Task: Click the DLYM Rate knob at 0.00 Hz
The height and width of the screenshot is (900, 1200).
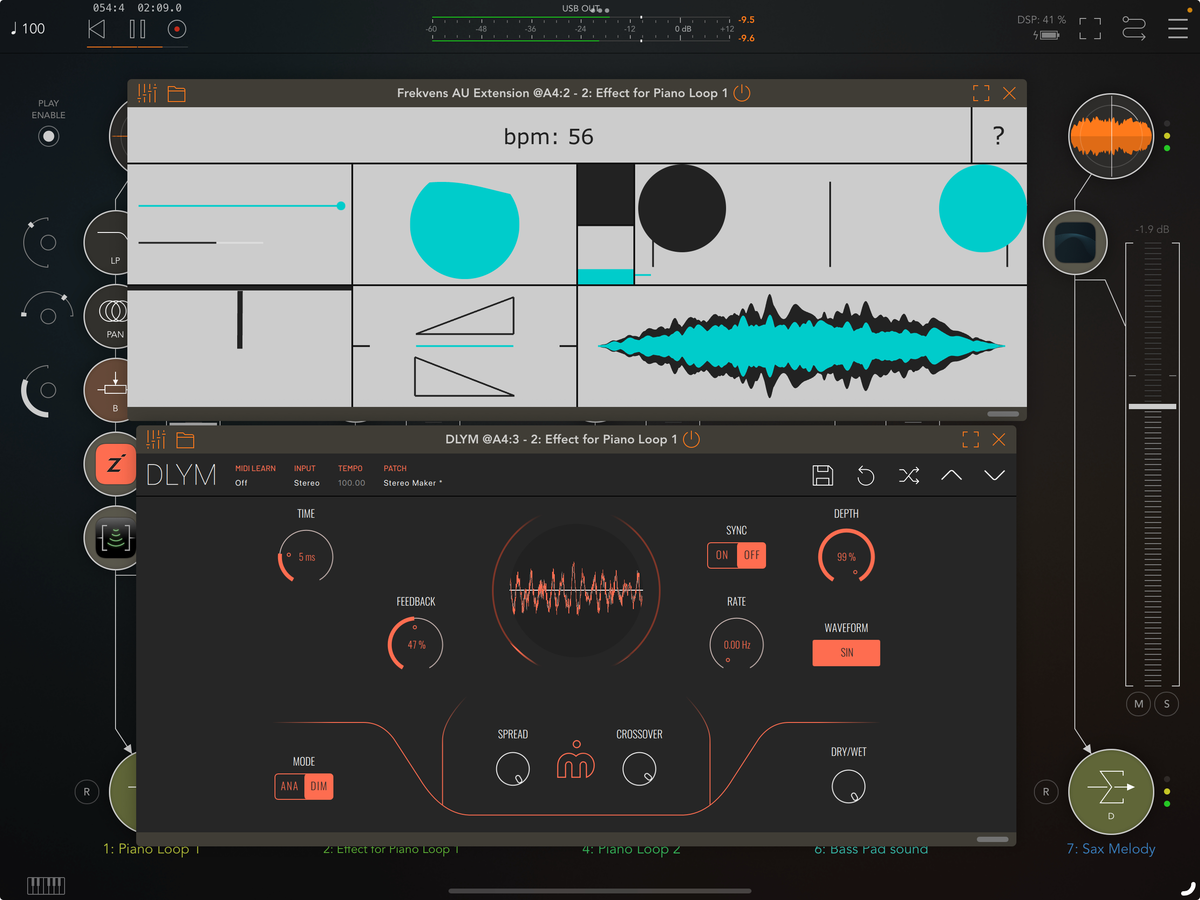Action: click(x=737, y=645)
